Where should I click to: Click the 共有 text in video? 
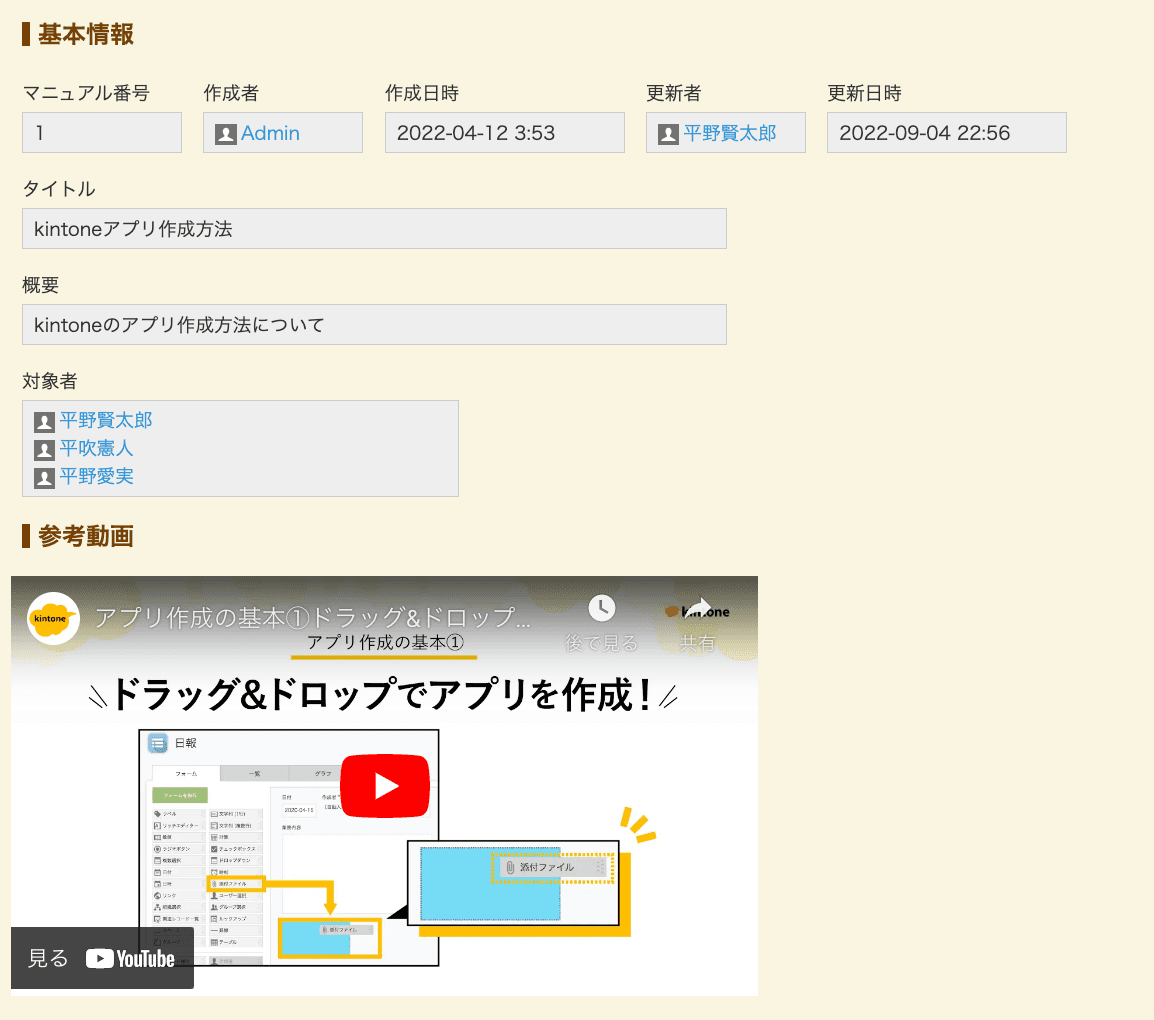click(x=697, y=643)
